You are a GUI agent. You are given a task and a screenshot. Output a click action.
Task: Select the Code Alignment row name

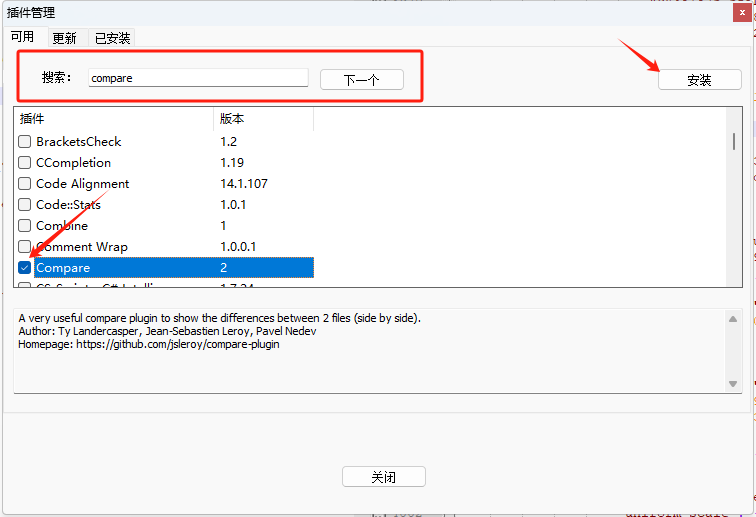point(82,184)
